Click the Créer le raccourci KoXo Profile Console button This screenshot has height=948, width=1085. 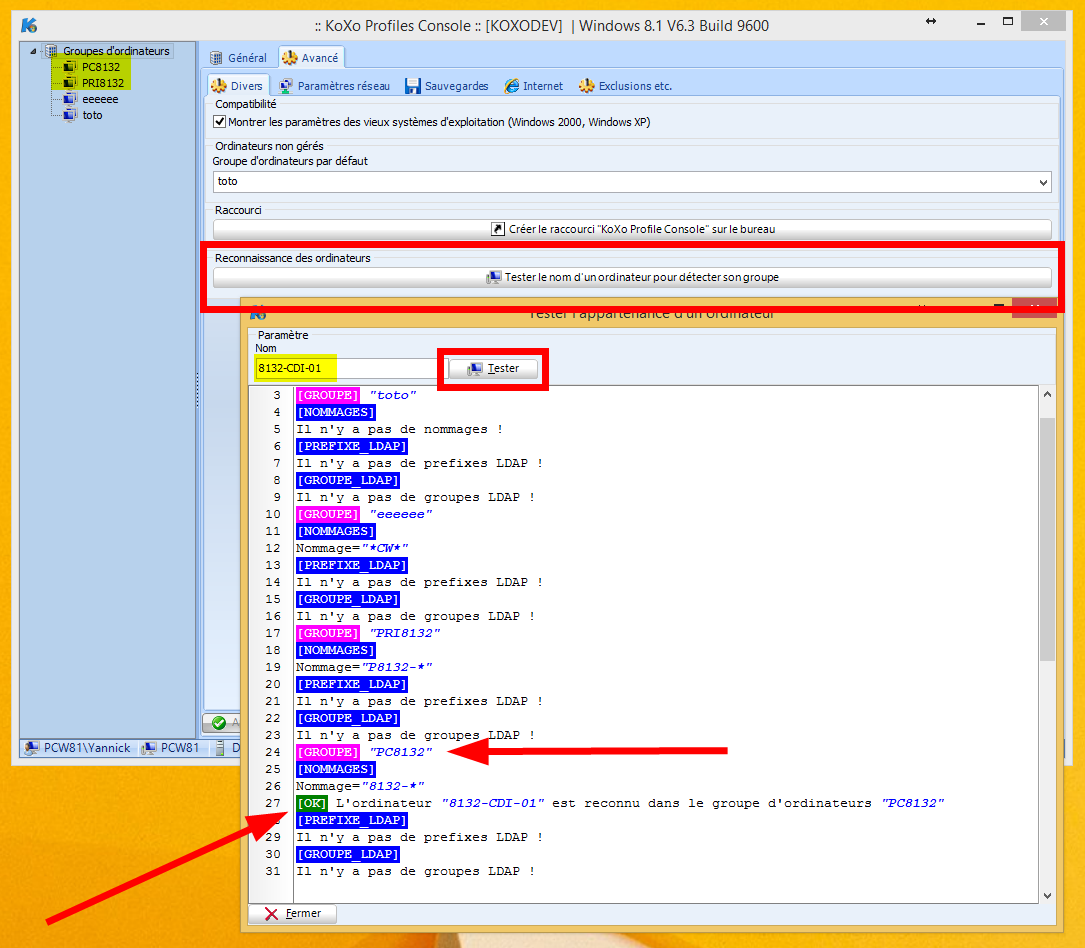click(632, 229)
